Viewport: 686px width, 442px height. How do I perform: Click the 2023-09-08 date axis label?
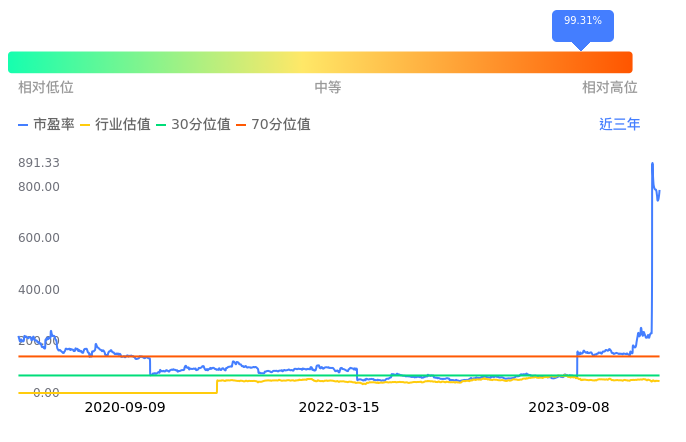[568, 408]
